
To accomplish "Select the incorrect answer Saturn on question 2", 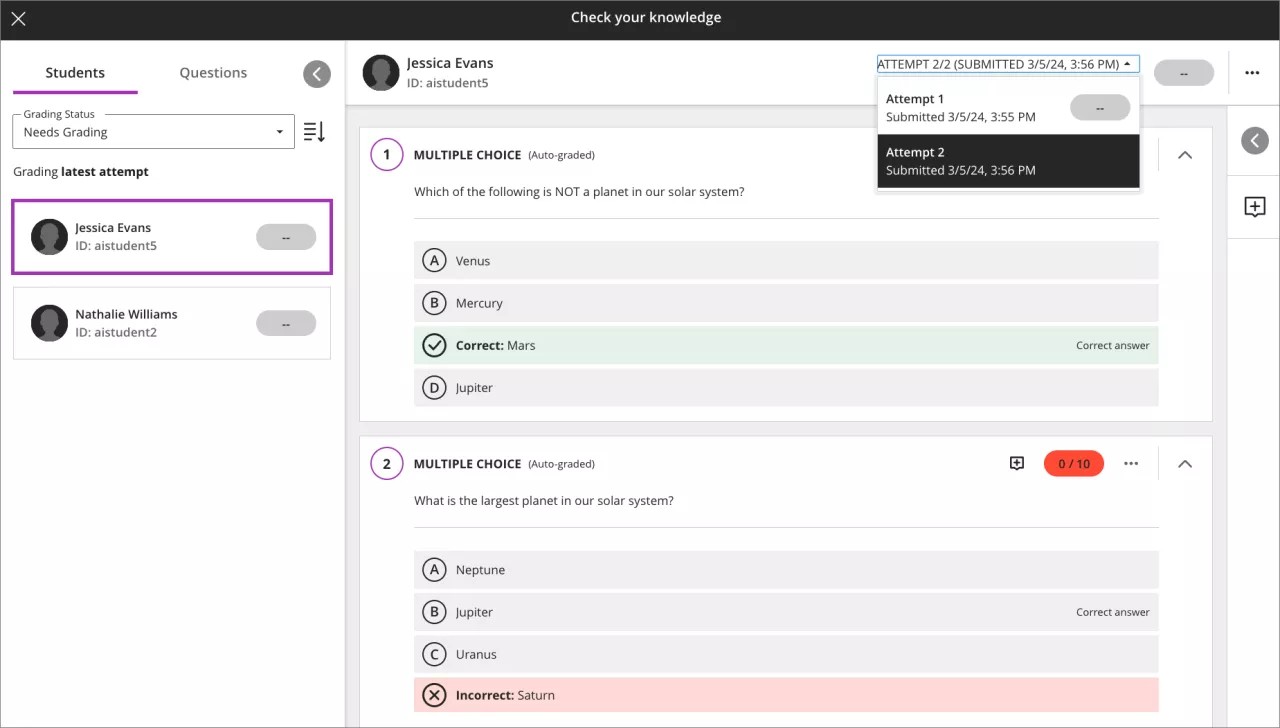I will click(785, 694).
